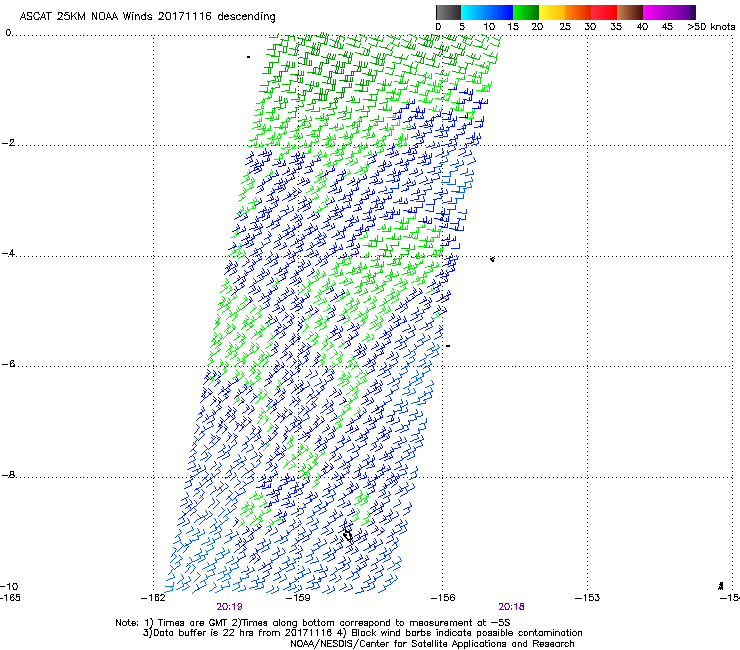Click the cyan 5-10 knots legend swatch

[474, 12]
